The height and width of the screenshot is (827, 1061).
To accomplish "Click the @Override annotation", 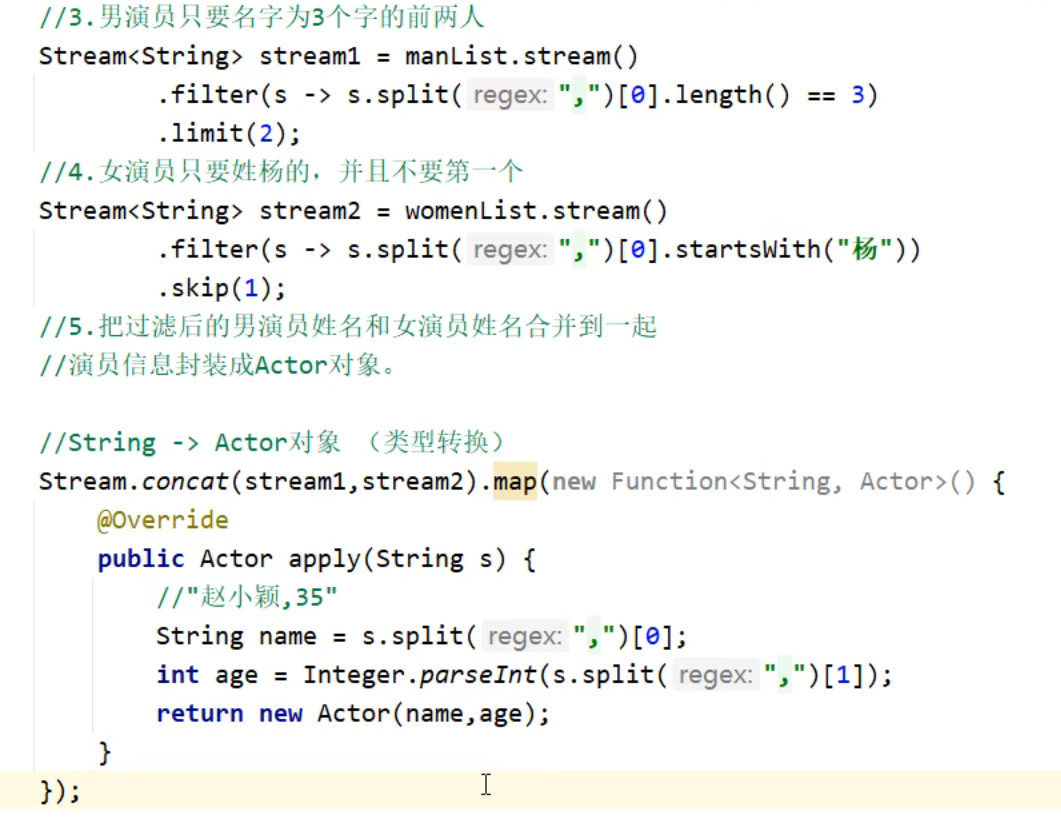I will click(162, 520).
